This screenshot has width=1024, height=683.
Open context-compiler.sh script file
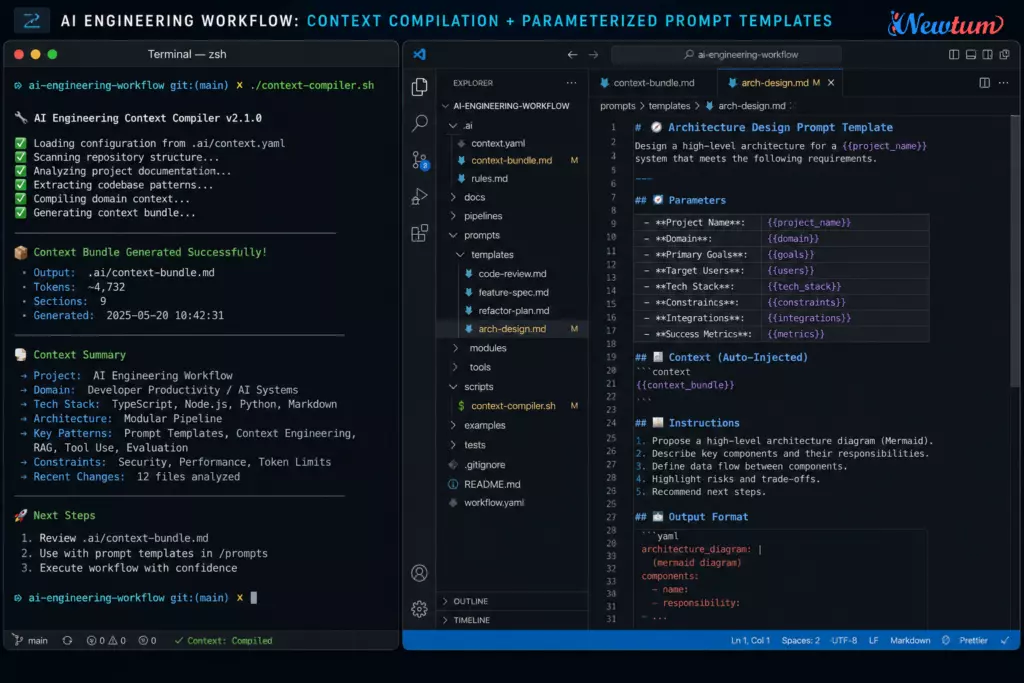click(x=513, y=405)
